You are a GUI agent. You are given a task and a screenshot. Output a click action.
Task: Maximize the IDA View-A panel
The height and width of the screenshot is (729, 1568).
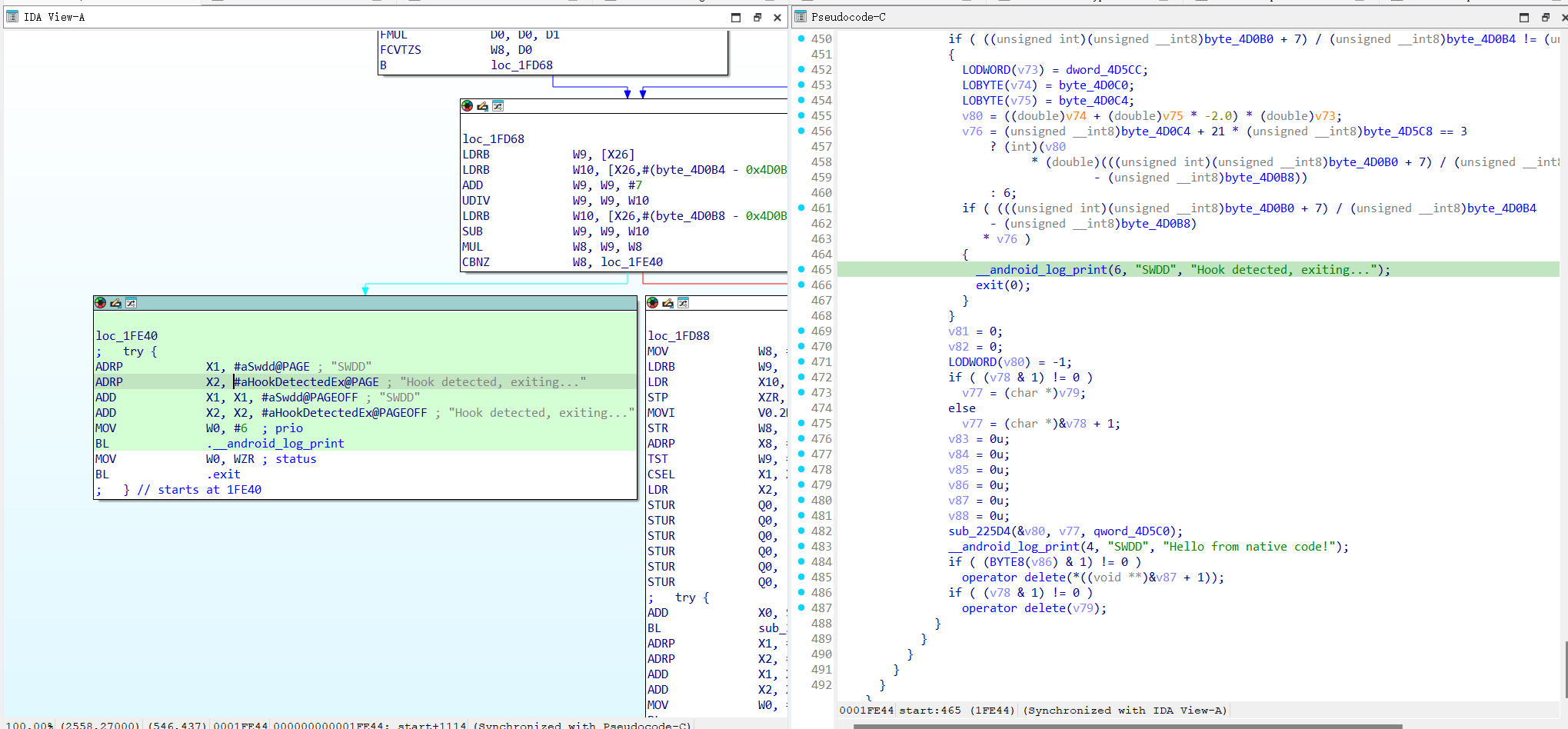(736, 18)
